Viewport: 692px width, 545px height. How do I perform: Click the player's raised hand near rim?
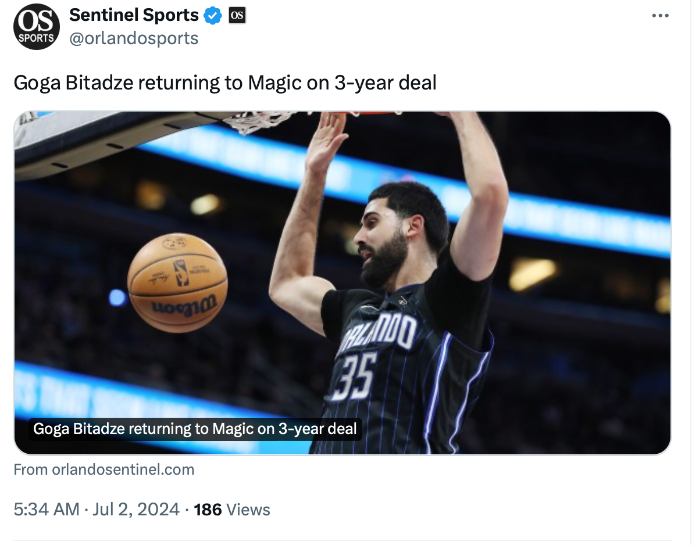pyautogui.click(x=327, y=139)
